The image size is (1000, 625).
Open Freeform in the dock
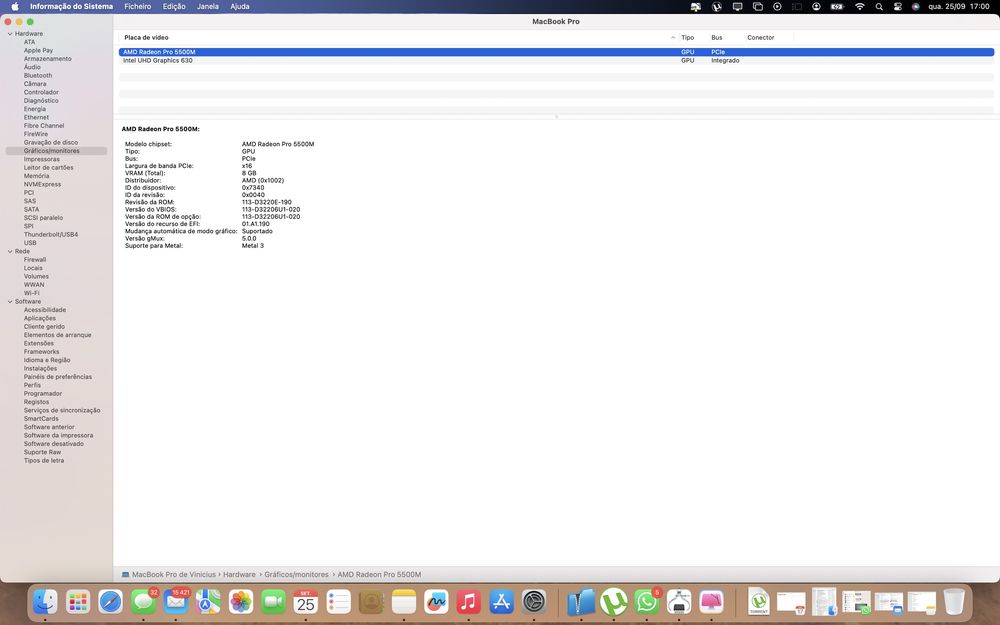click(436, 601)
